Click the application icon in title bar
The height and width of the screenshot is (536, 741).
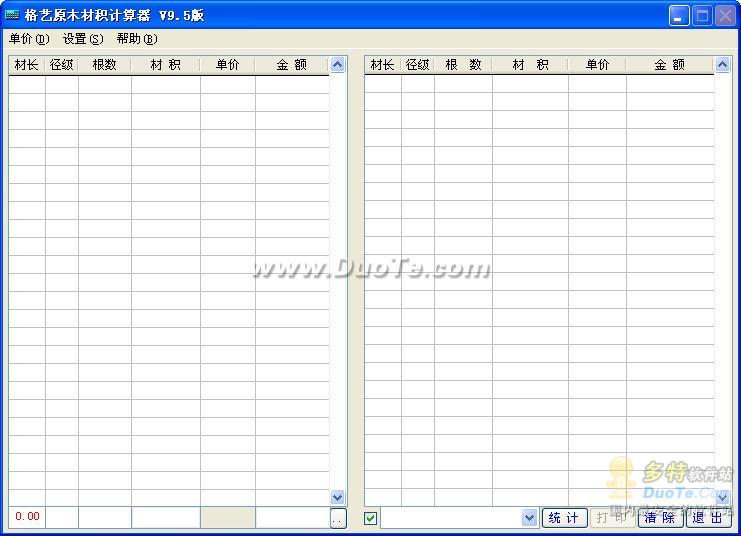pyautogui.click(x=12, y=15)
